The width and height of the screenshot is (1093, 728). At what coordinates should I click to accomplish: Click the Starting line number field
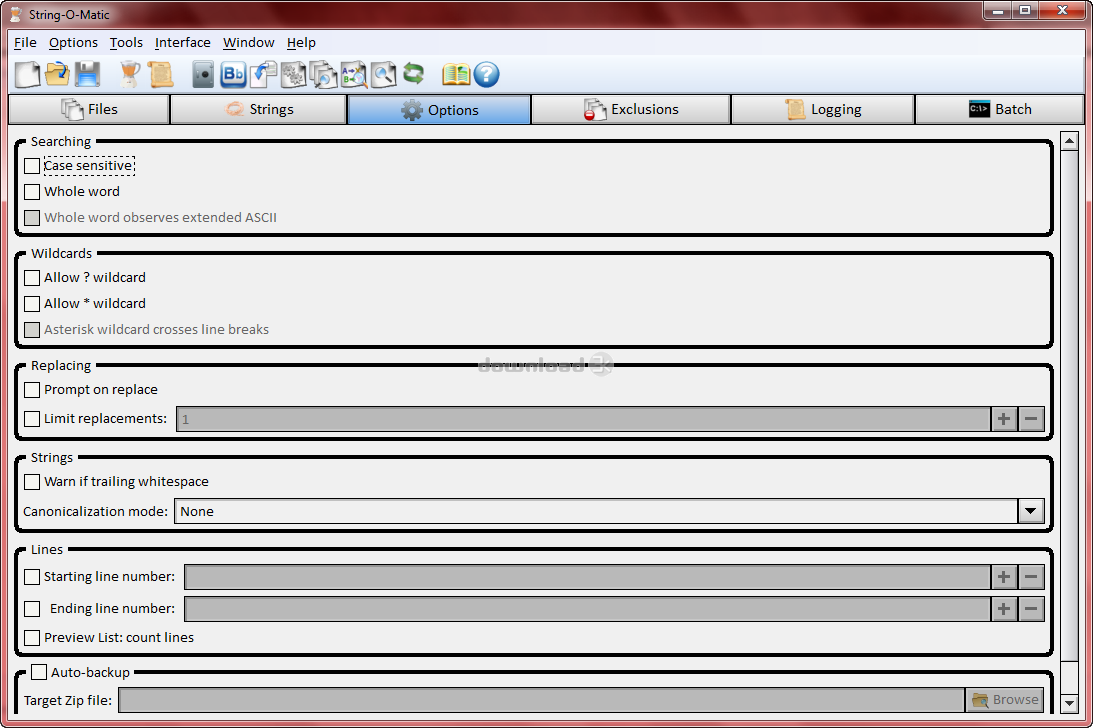tap(588, 577)
